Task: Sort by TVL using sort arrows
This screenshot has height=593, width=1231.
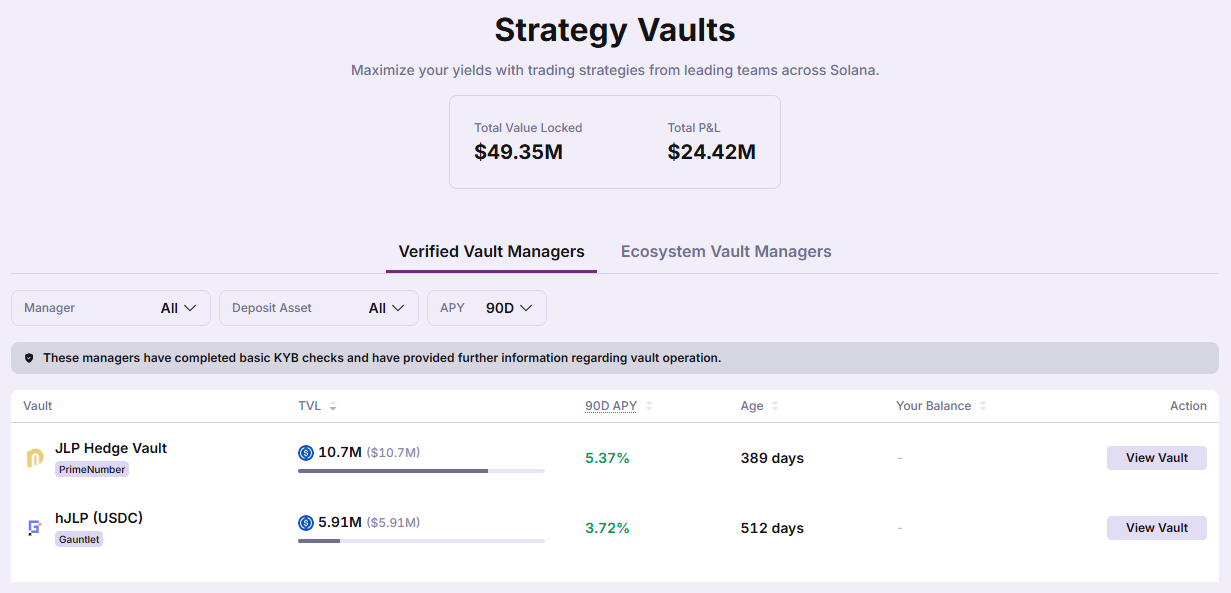Action: pyautogui.click(x=333, y=406)
